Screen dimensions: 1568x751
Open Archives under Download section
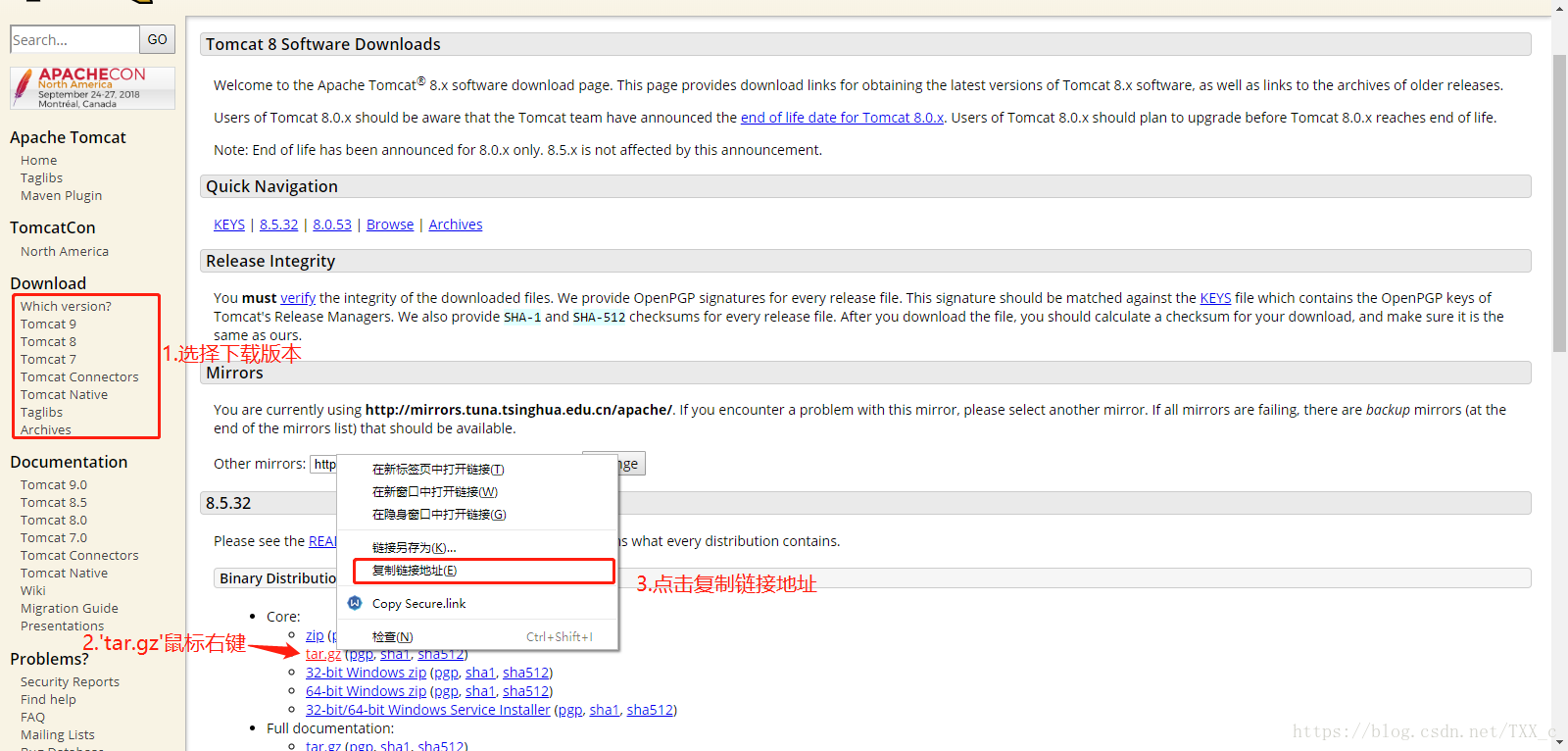point(46,430)
